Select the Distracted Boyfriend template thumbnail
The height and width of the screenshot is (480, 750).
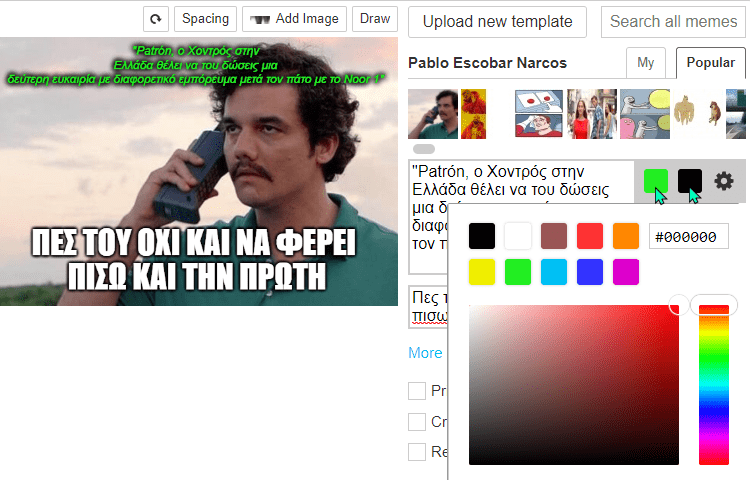592,114
